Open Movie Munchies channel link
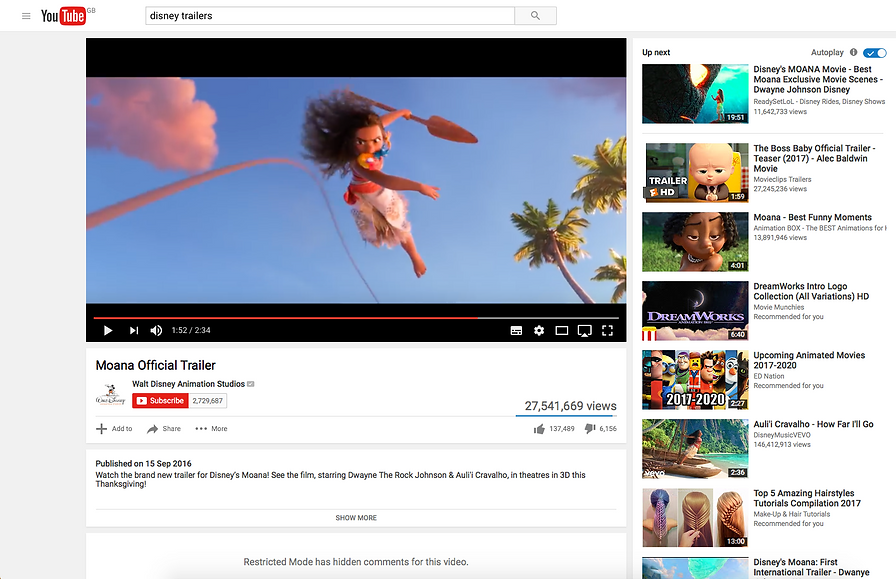This screenshot has height=579, width=896. pyautogui.click(x=778, y=307)
